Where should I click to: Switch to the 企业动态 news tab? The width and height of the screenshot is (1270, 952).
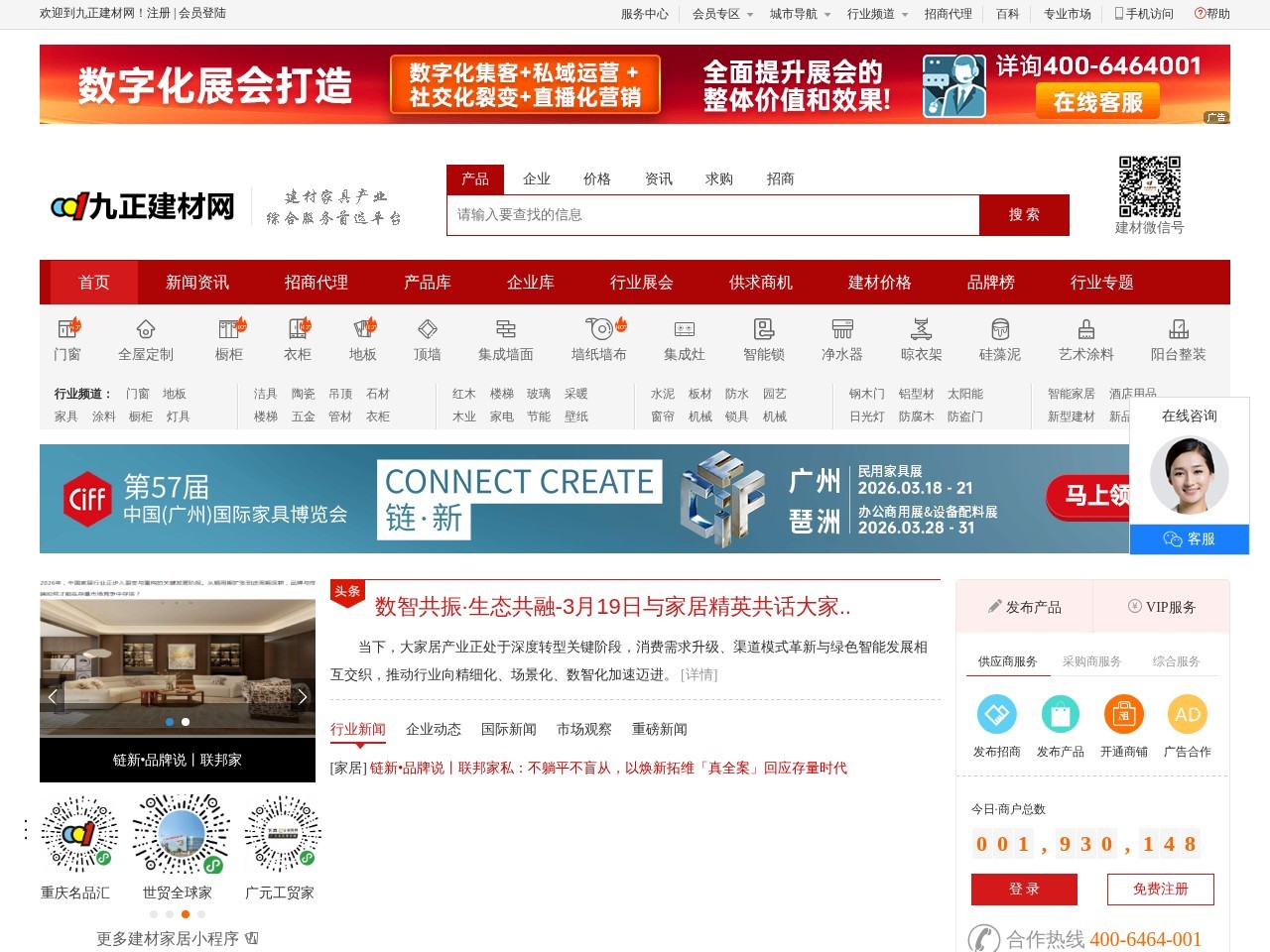click(x=434, y=729)
